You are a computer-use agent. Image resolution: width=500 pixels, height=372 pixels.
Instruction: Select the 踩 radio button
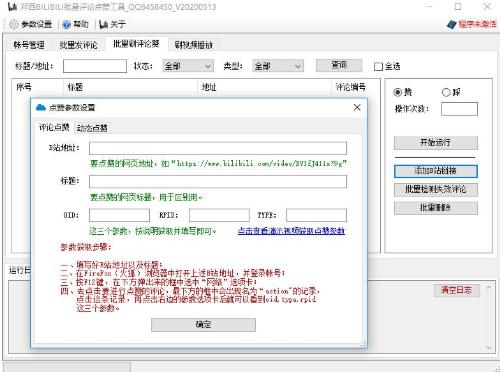pyautogui.click(x=446, y=92)
